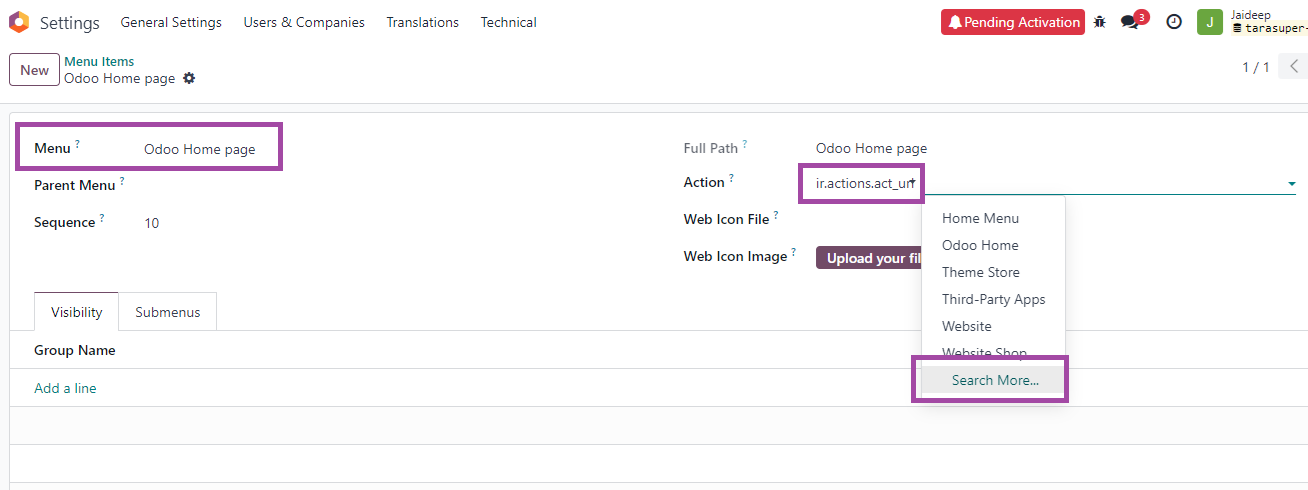This screenshot has width=1308, height=490.
Task: Click the Odoo Home page breadcrumb title
Action: point(120,78)
